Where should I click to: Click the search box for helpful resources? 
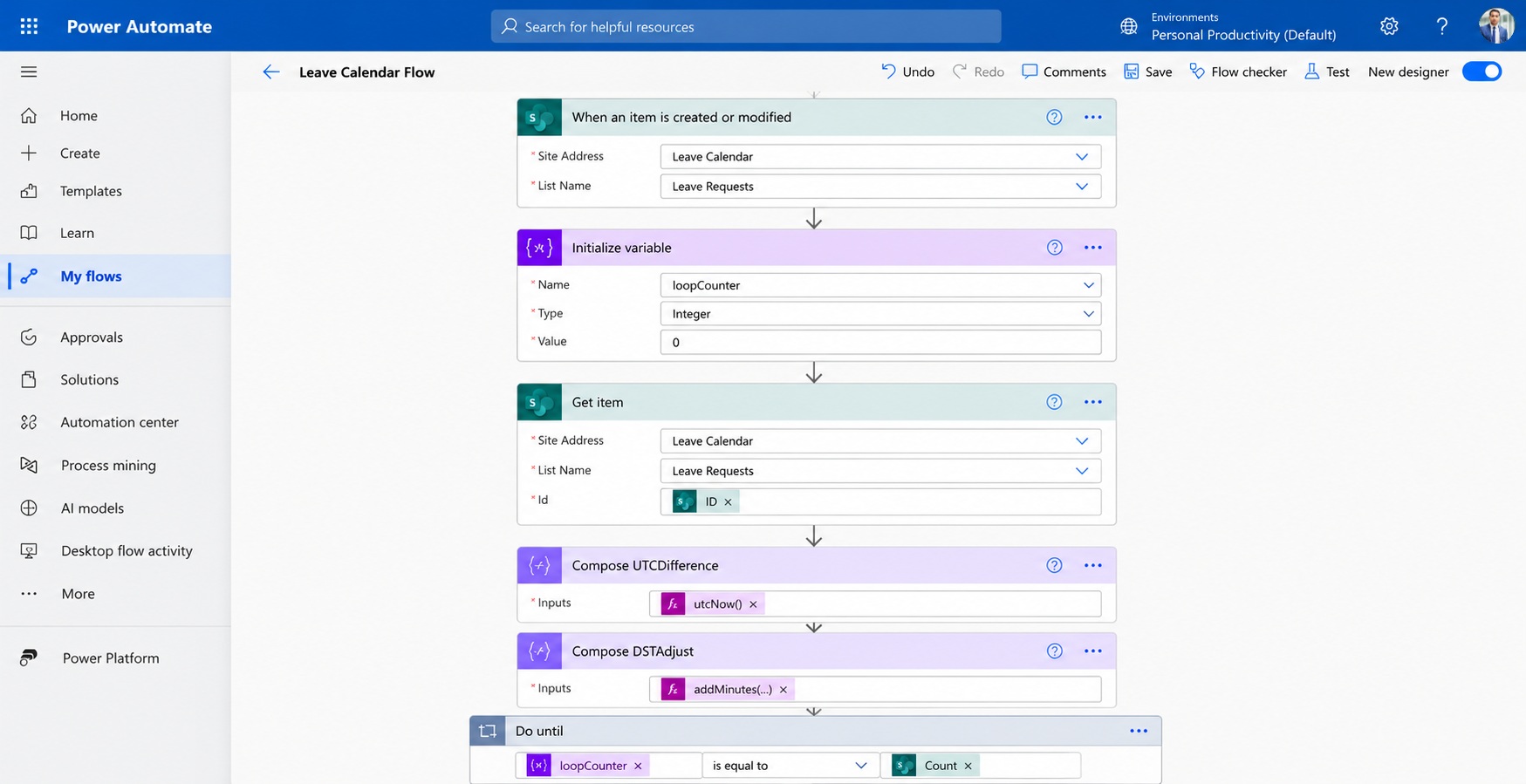746,26
